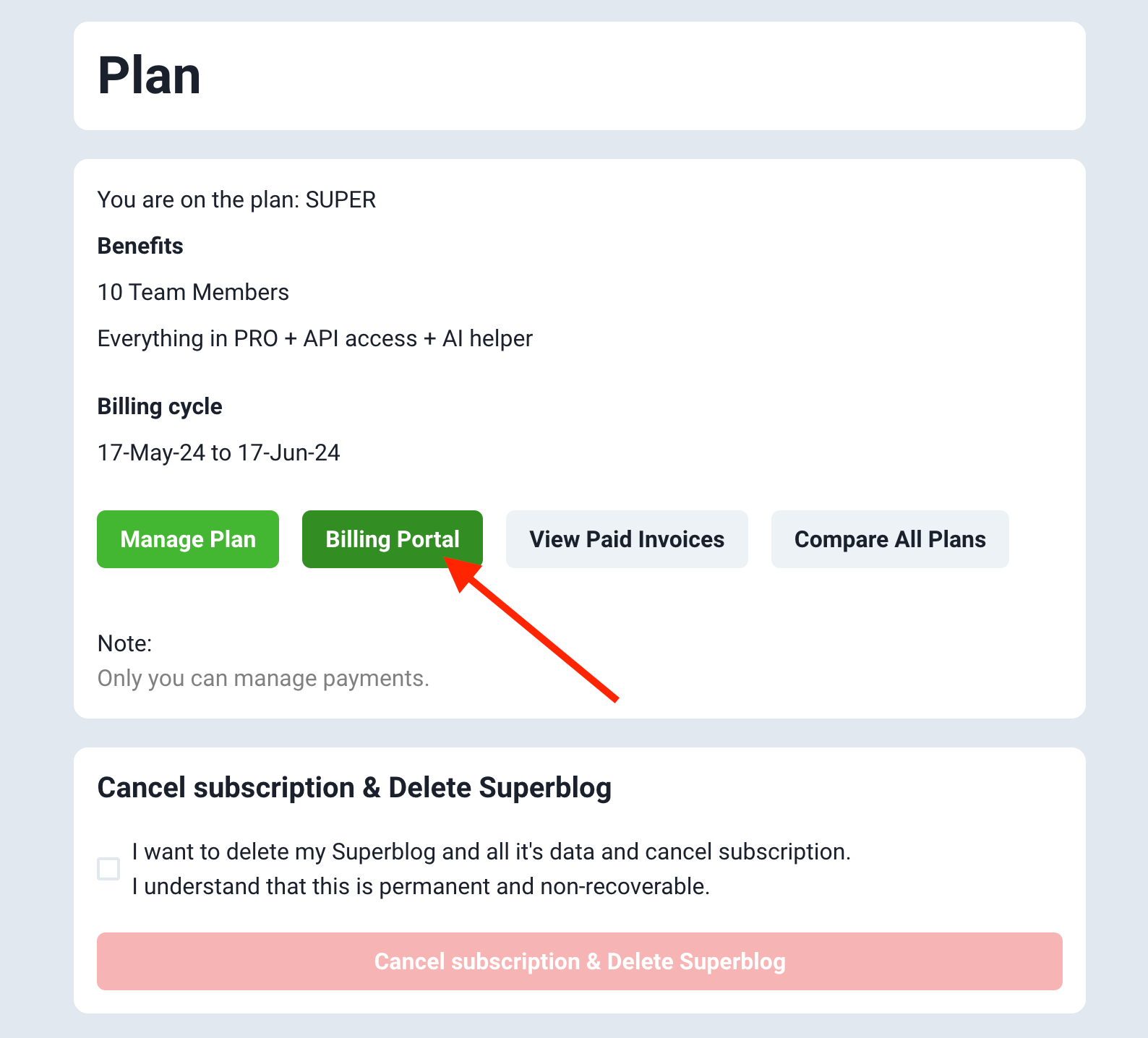The height and width of the screenshot is (1038, 1148).
Task: Tick the delete Superblog confirmation checkbox
Action: tap(108, 869)
